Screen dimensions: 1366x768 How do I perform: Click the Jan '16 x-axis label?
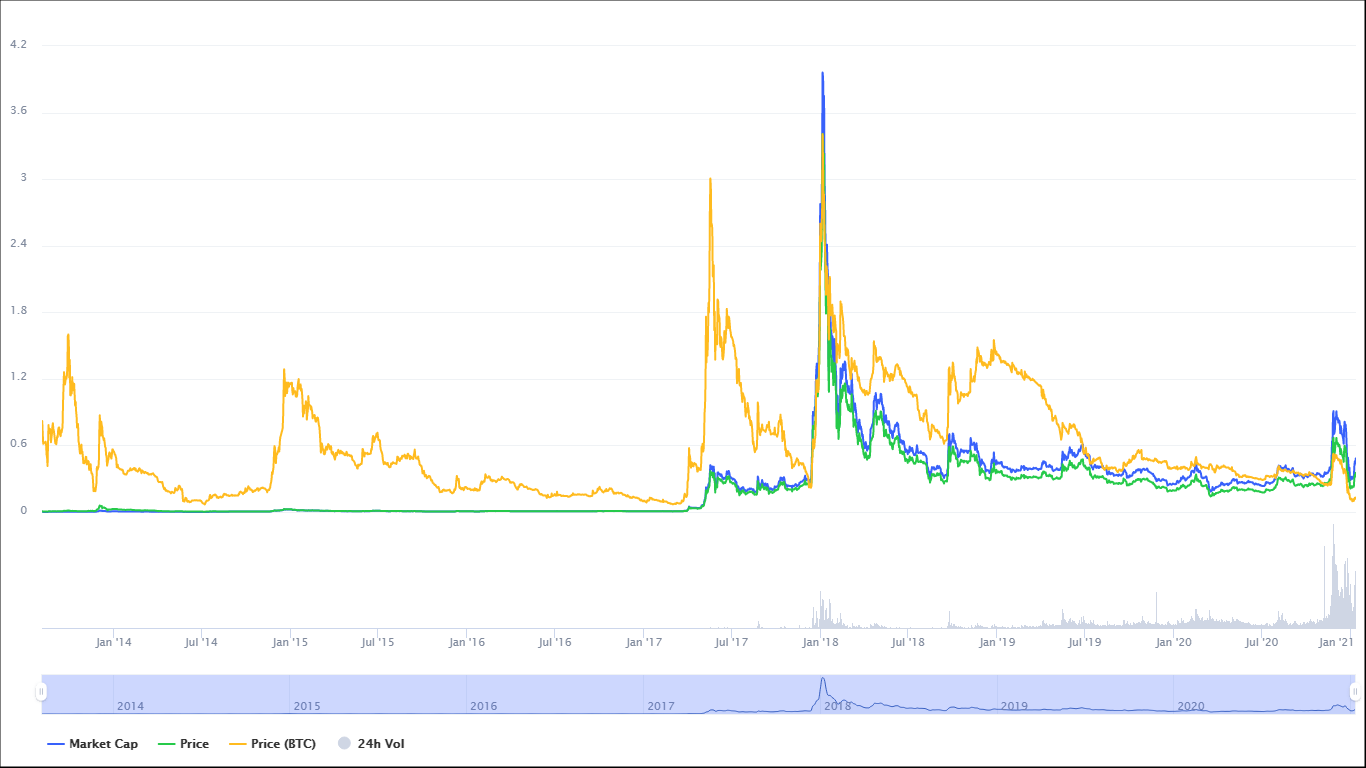click(467, 642)
